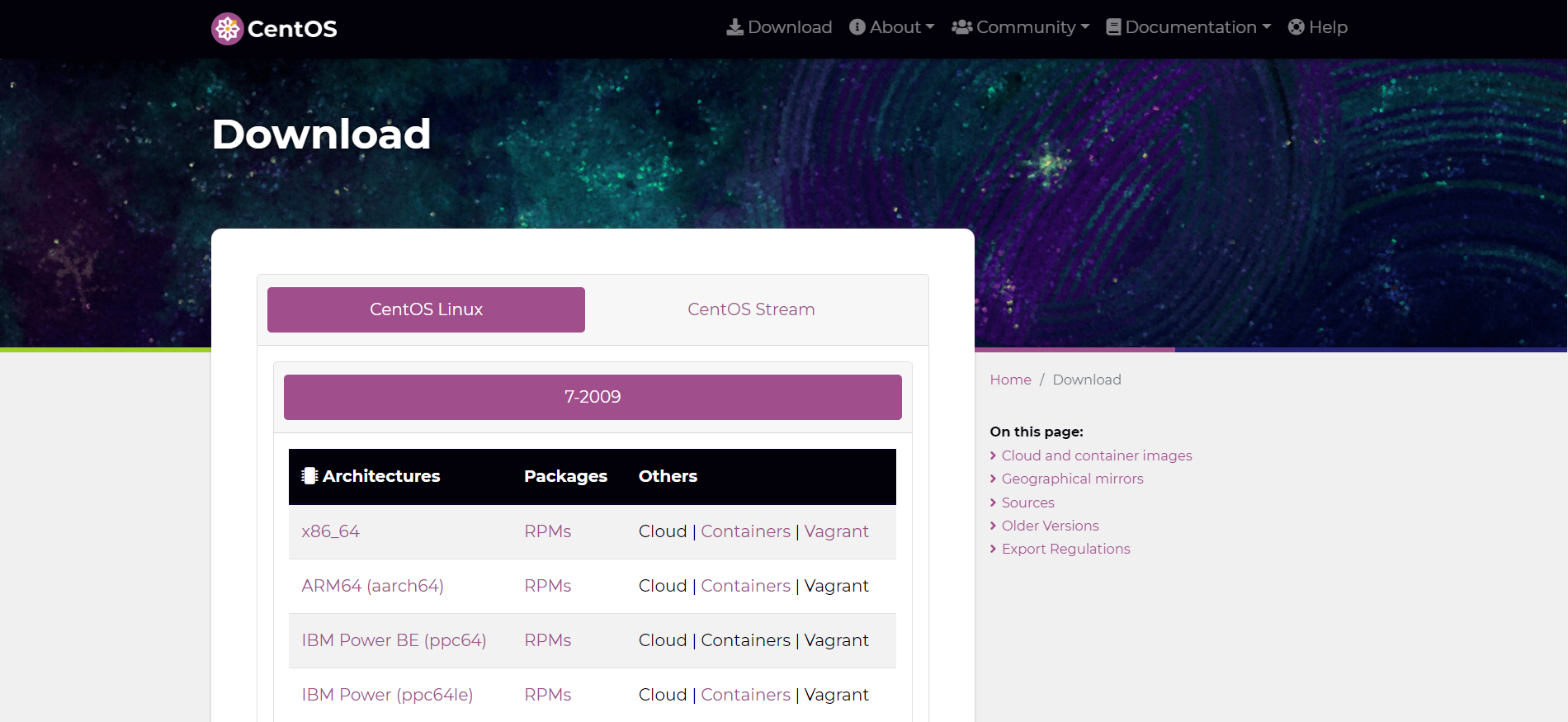Open Containers link in ARM64 row

tap(746, 586)
